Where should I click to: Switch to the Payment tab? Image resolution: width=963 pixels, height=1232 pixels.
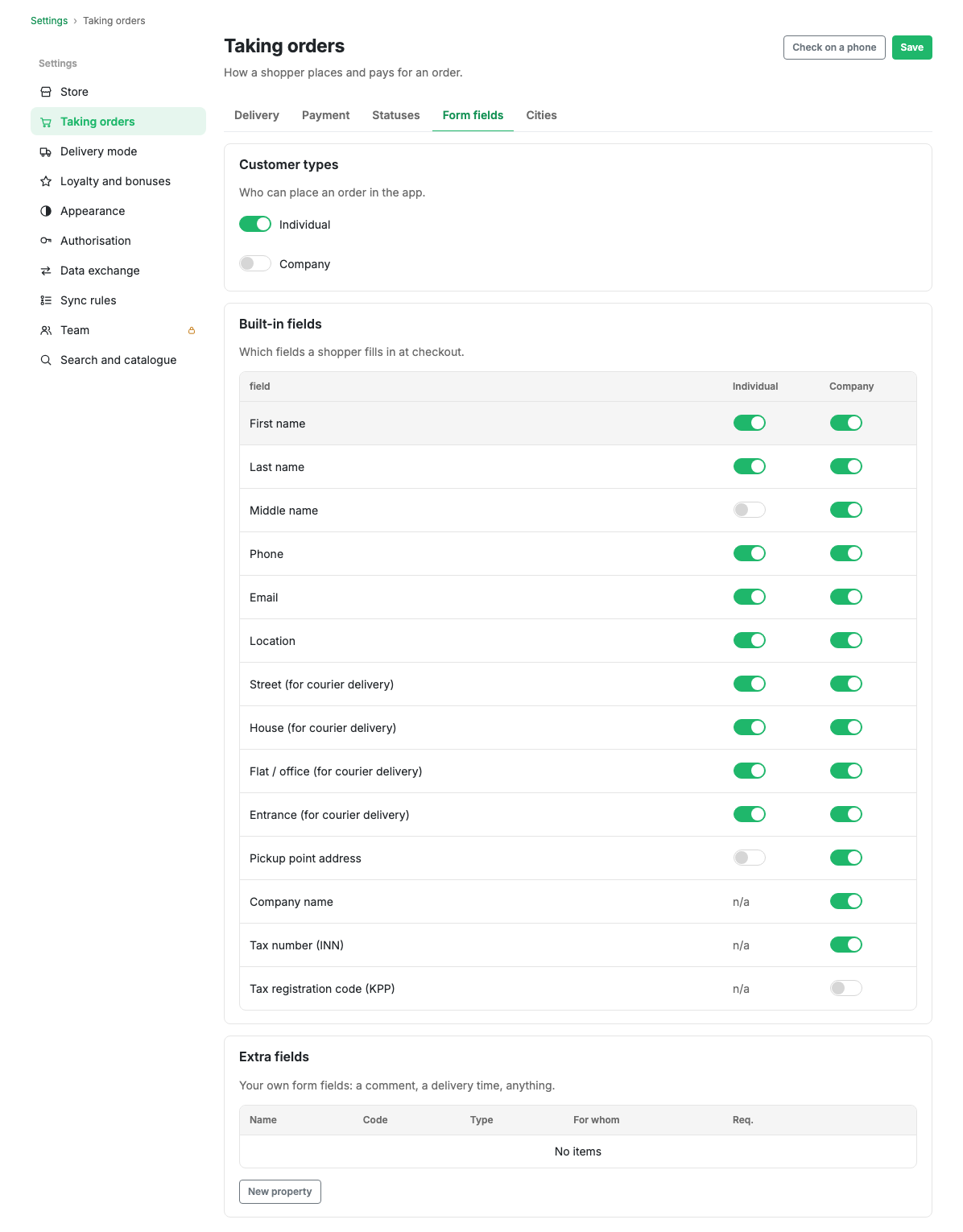click(x=326, y=115)
